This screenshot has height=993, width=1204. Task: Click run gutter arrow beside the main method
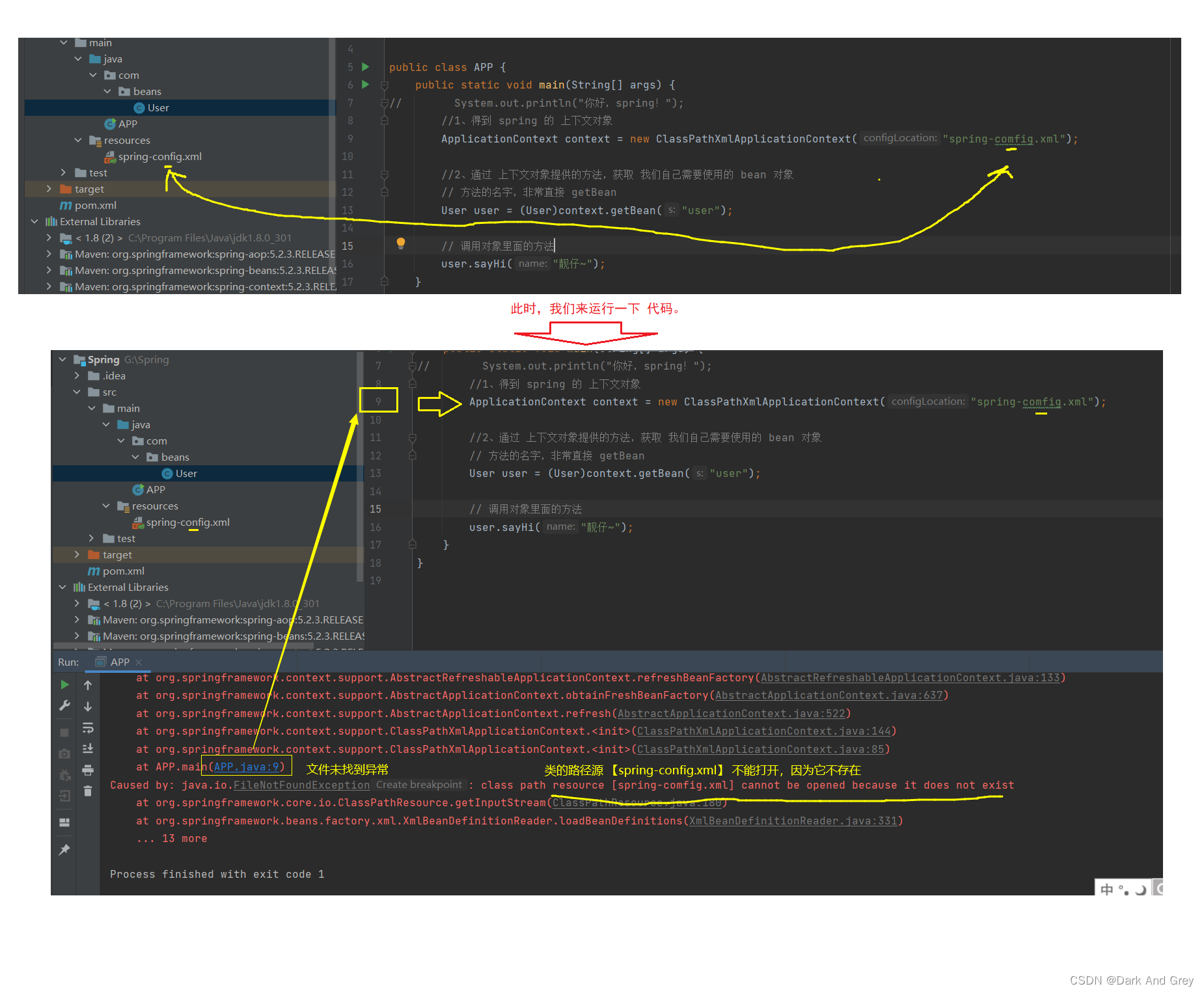(x=366, y=84)
